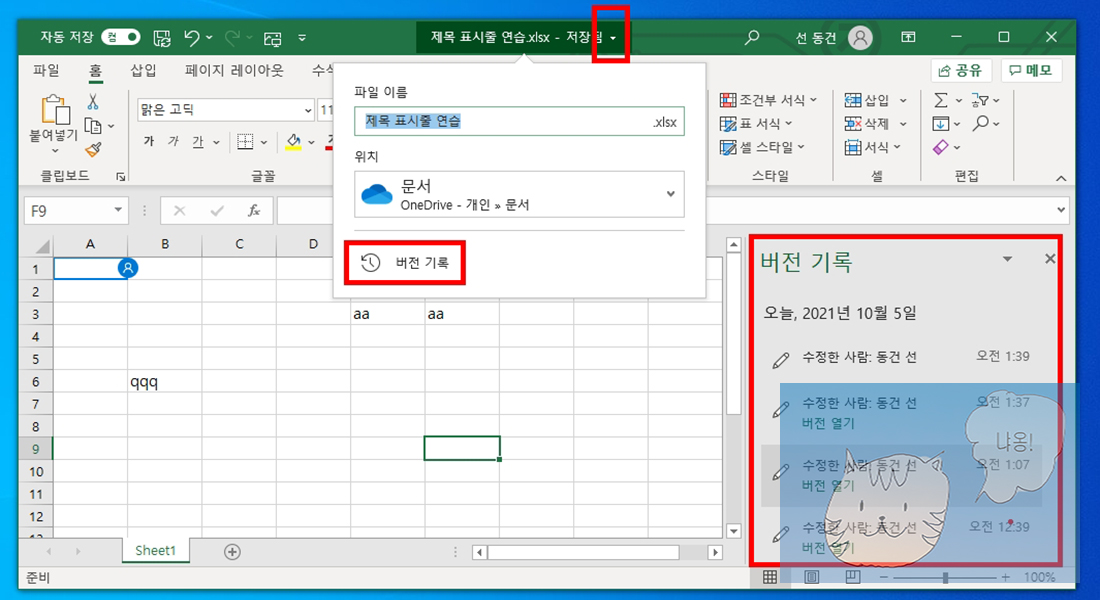Click 조건부 서식 (Conditional Formatting)

[769, 100]
